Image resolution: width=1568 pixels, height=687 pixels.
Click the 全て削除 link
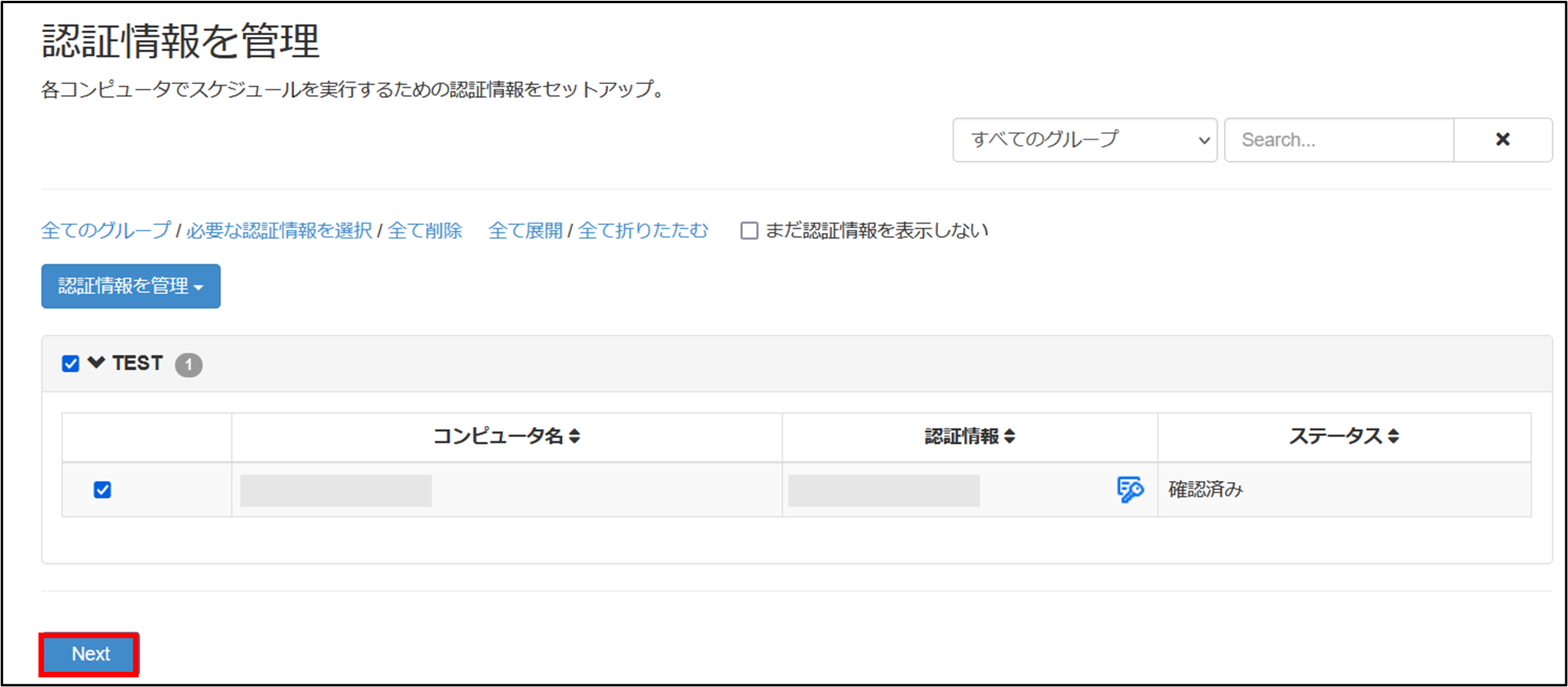tap(425, 231)
